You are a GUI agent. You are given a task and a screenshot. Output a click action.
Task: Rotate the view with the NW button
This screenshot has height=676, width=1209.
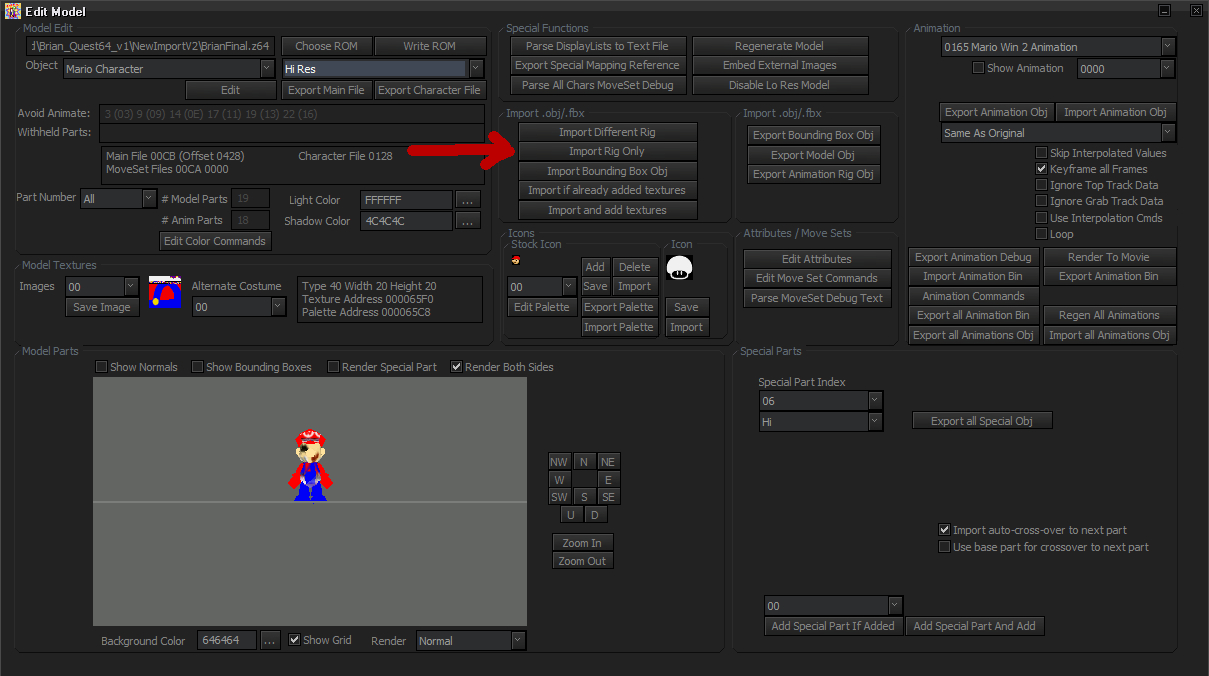point(559,462)
